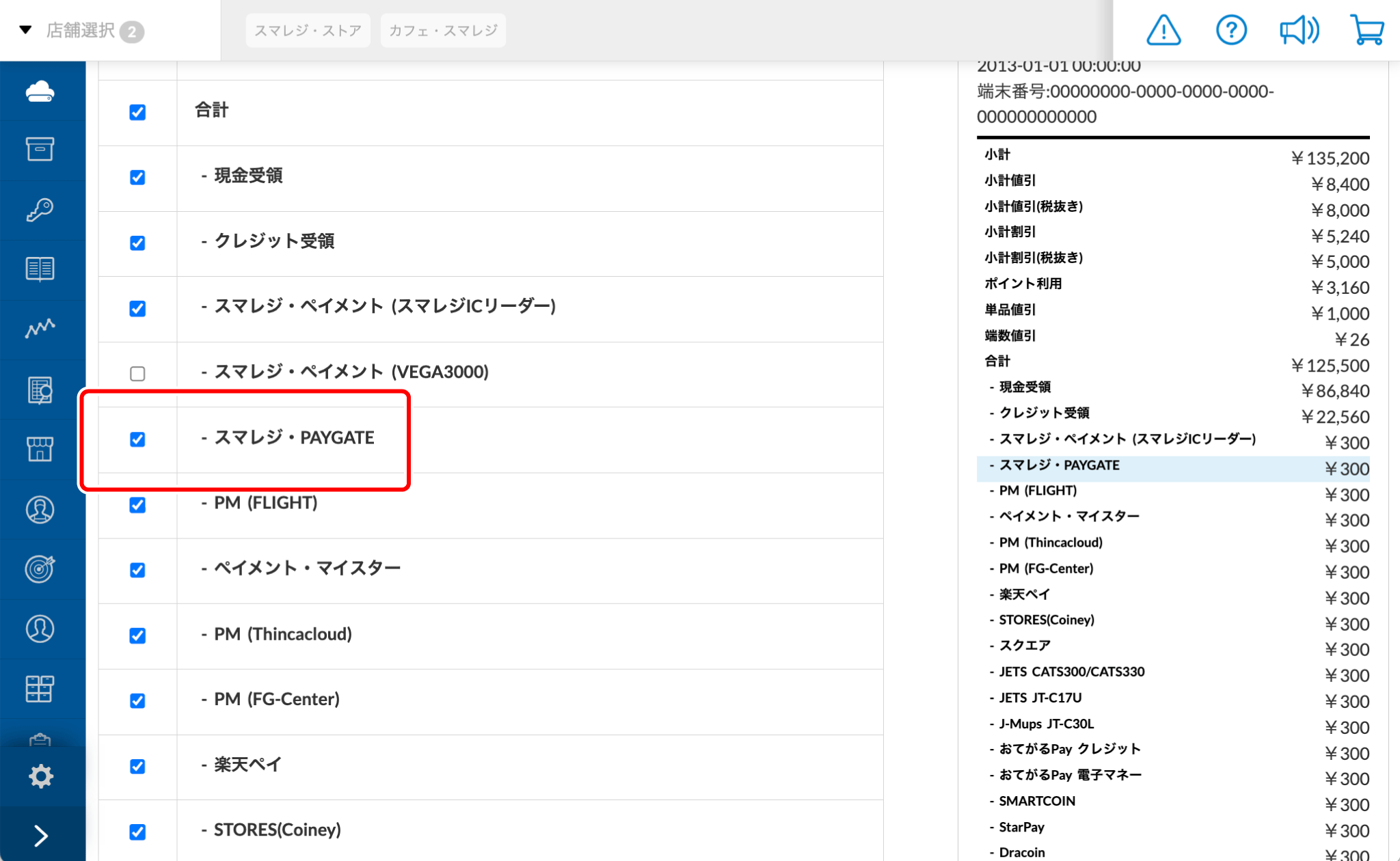The height and width of the screenshot is (861, 1400).
Task: Click the ポイント利用 line in the receipt preview
Action: (1173, 286)
